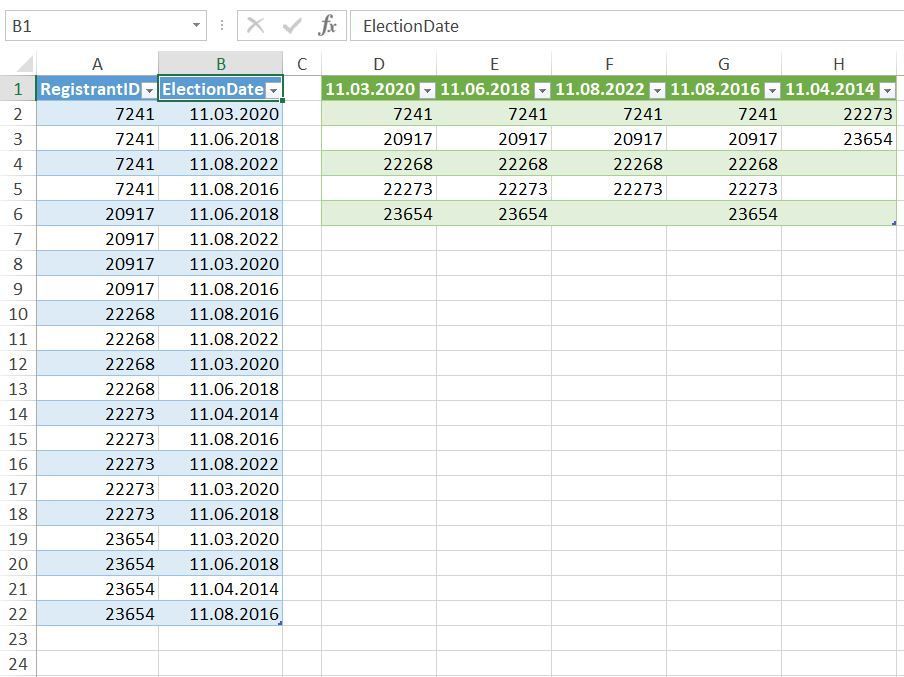This screenshot has width=904, height=677.
Task: Click cell B22 containing 11.08.2016
Action: pos(221,614)
